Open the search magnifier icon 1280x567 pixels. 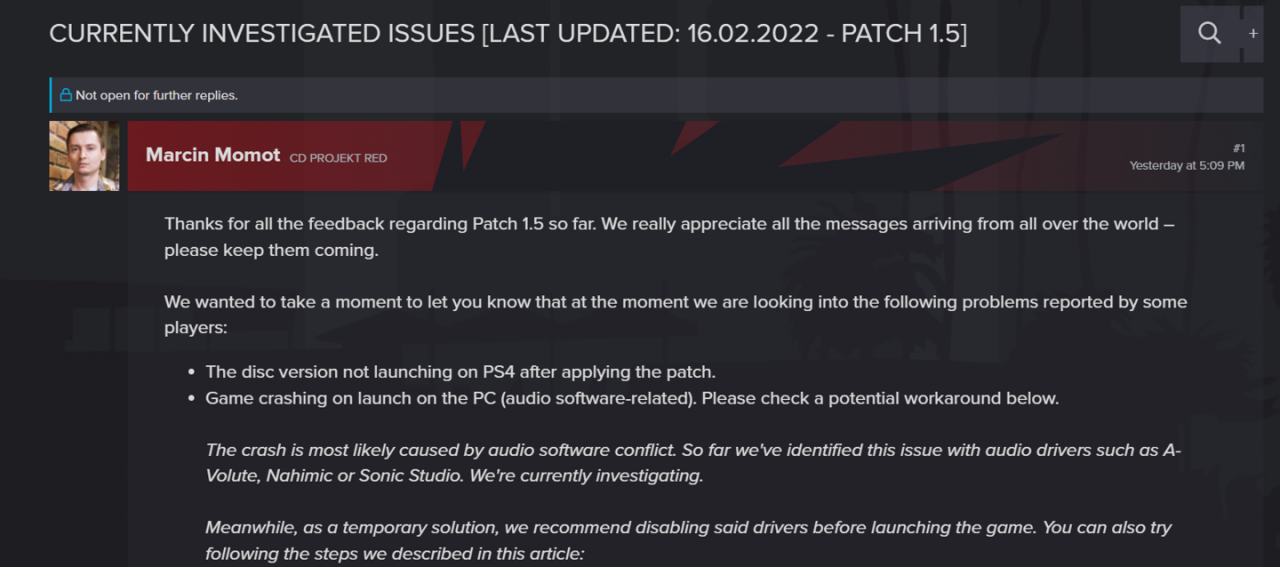tap(1209, 34)
